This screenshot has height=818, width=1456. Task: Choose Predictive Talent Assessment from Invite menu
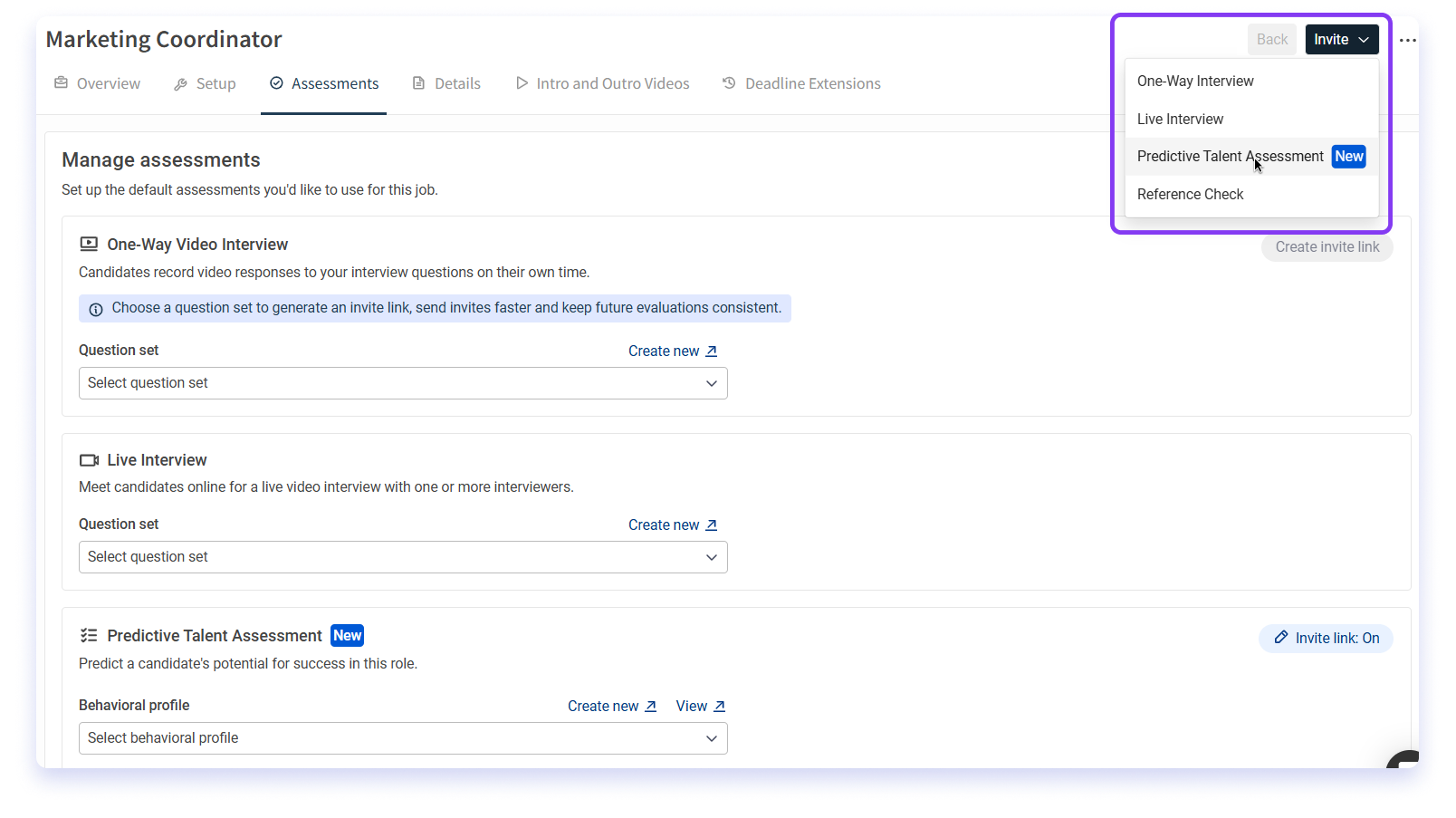1251,157
